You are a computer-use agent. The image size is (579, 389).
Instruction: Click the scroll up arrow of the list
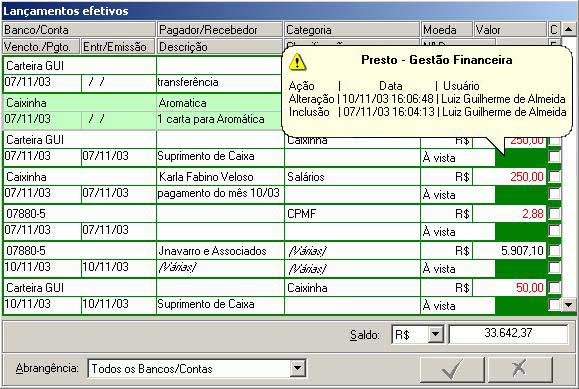click(x=569, y=29)
